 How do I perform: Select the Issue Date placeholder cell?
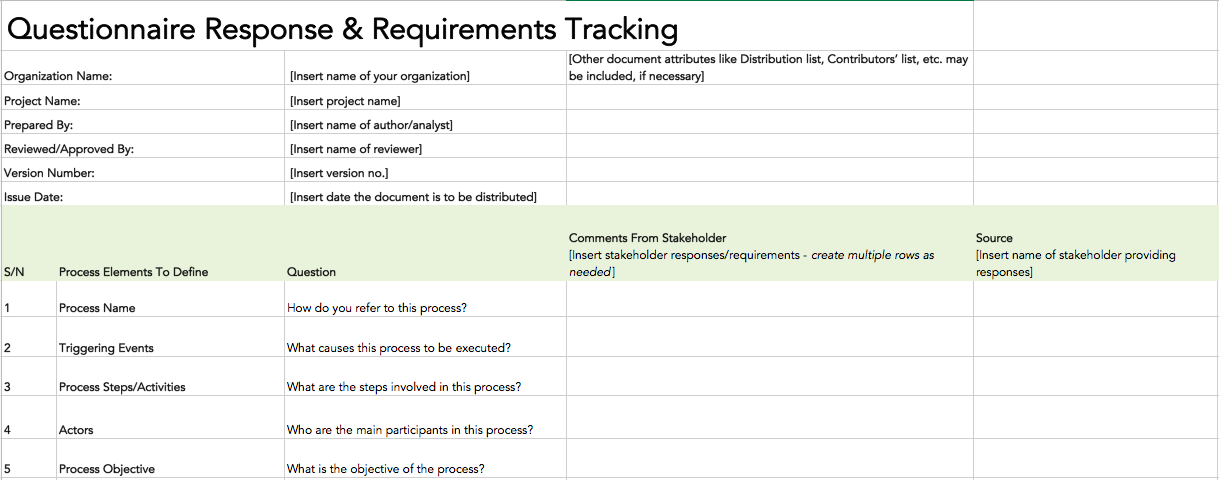tap(425, 196)
